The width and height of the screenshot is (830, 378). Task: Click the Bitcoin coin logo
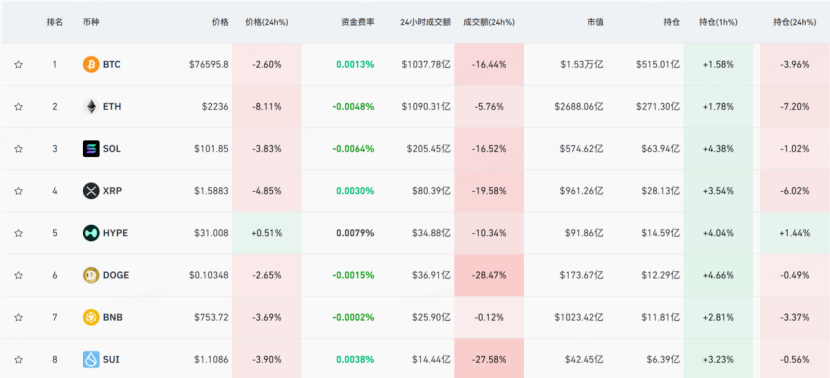click(x=91, y=65)
